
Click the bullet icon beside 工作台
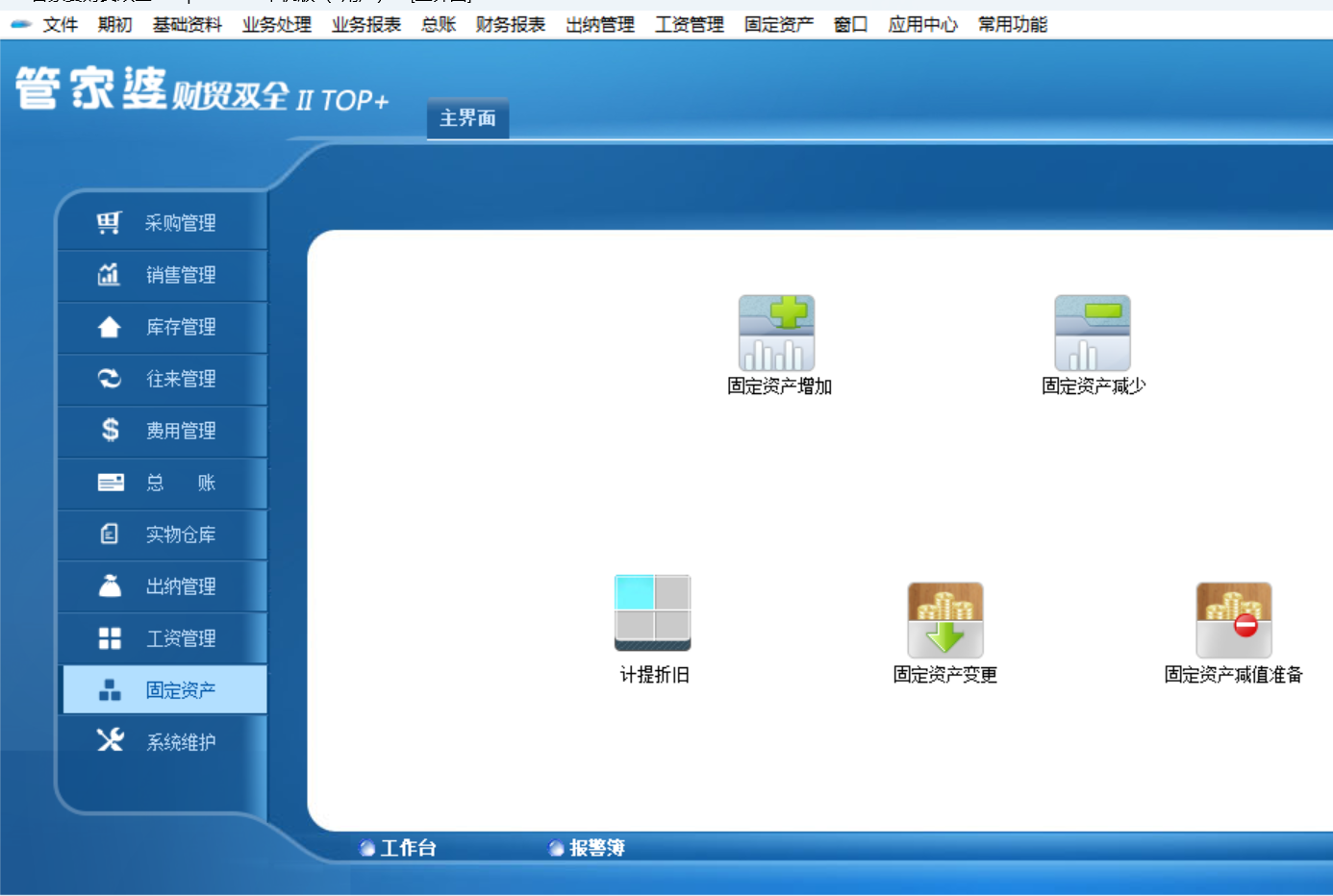pyautogui.click(x=366, y=848)
